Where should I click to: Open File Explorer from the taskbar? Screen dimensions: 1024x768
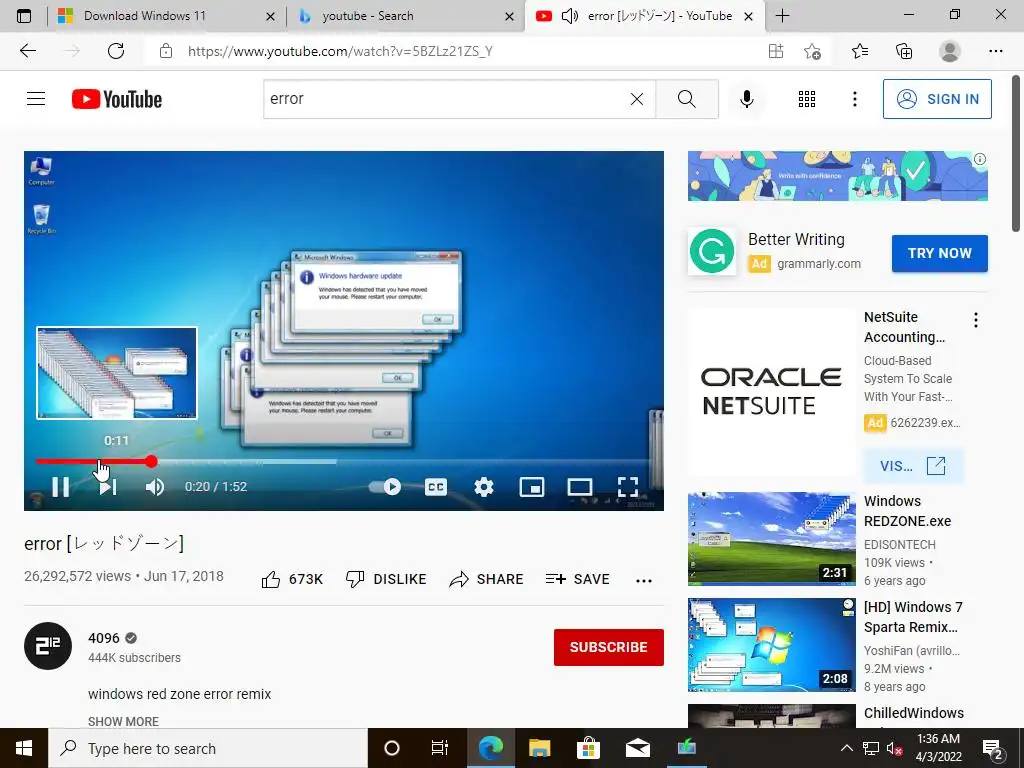click(539, 748)
